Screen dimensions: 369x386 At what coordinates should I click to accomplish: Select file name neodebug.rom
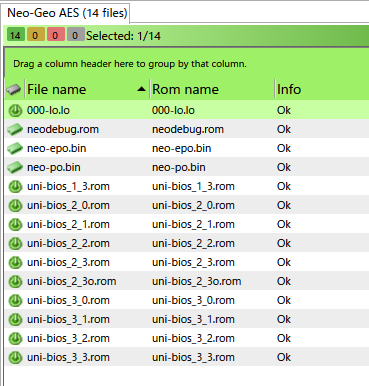pyautogui.click(x=63, y=129)
